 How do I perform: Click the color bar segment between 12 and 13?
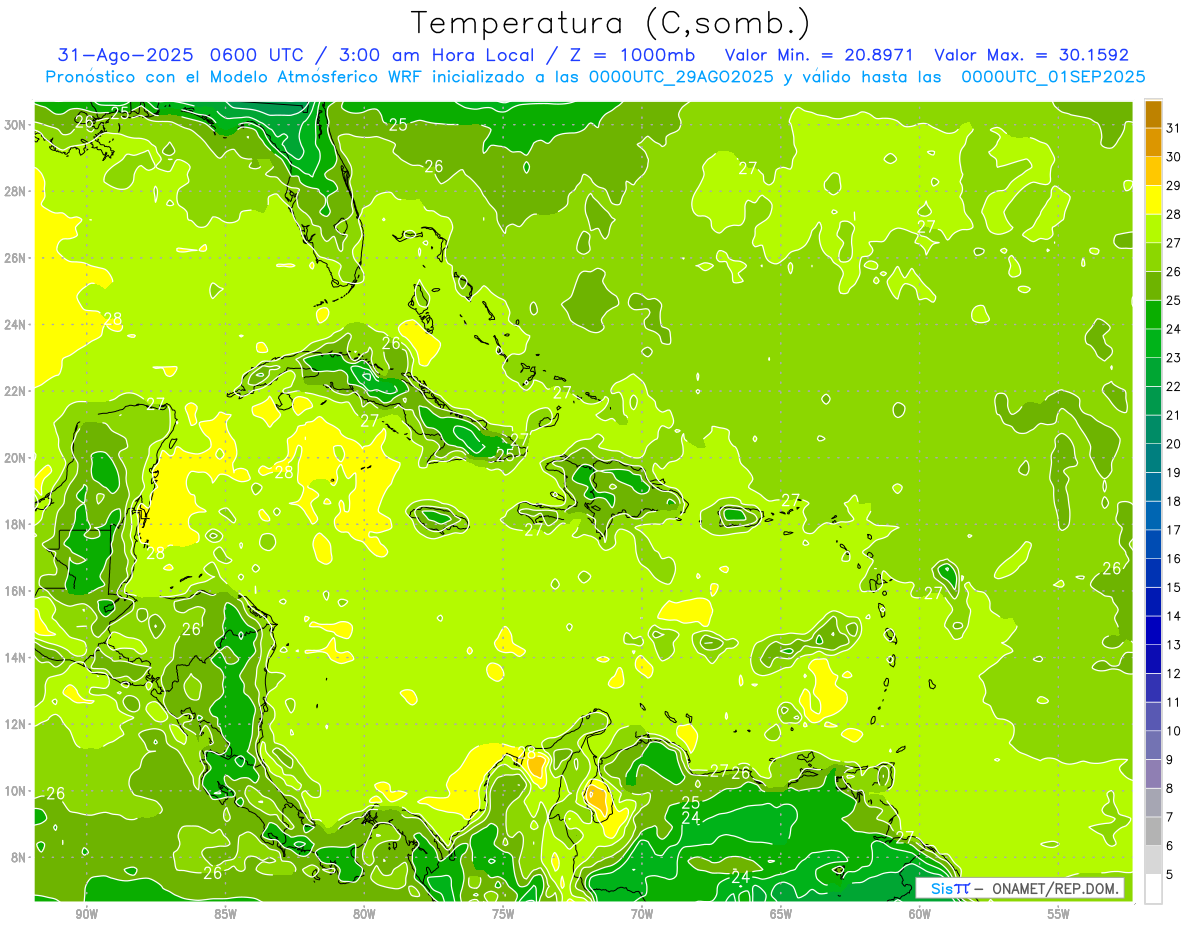[1153, 659]
